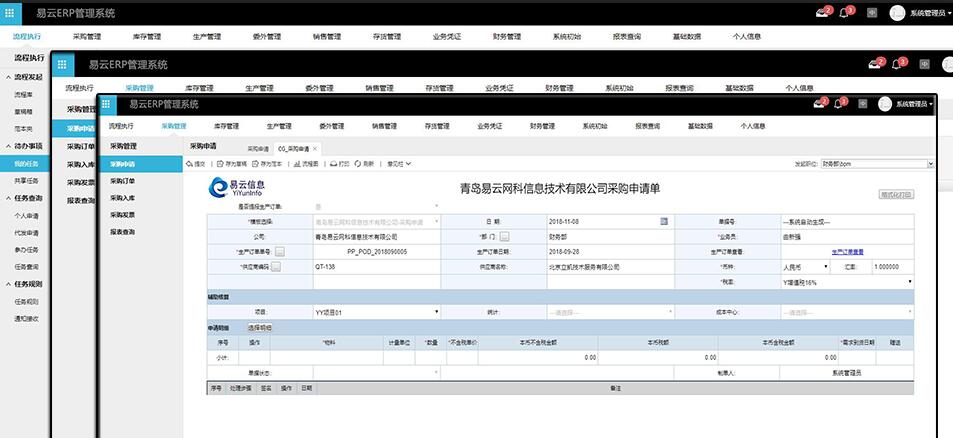Open the 税率 Y增值税16% dropdown
953x438 pixels.
[x=847, y=282]
